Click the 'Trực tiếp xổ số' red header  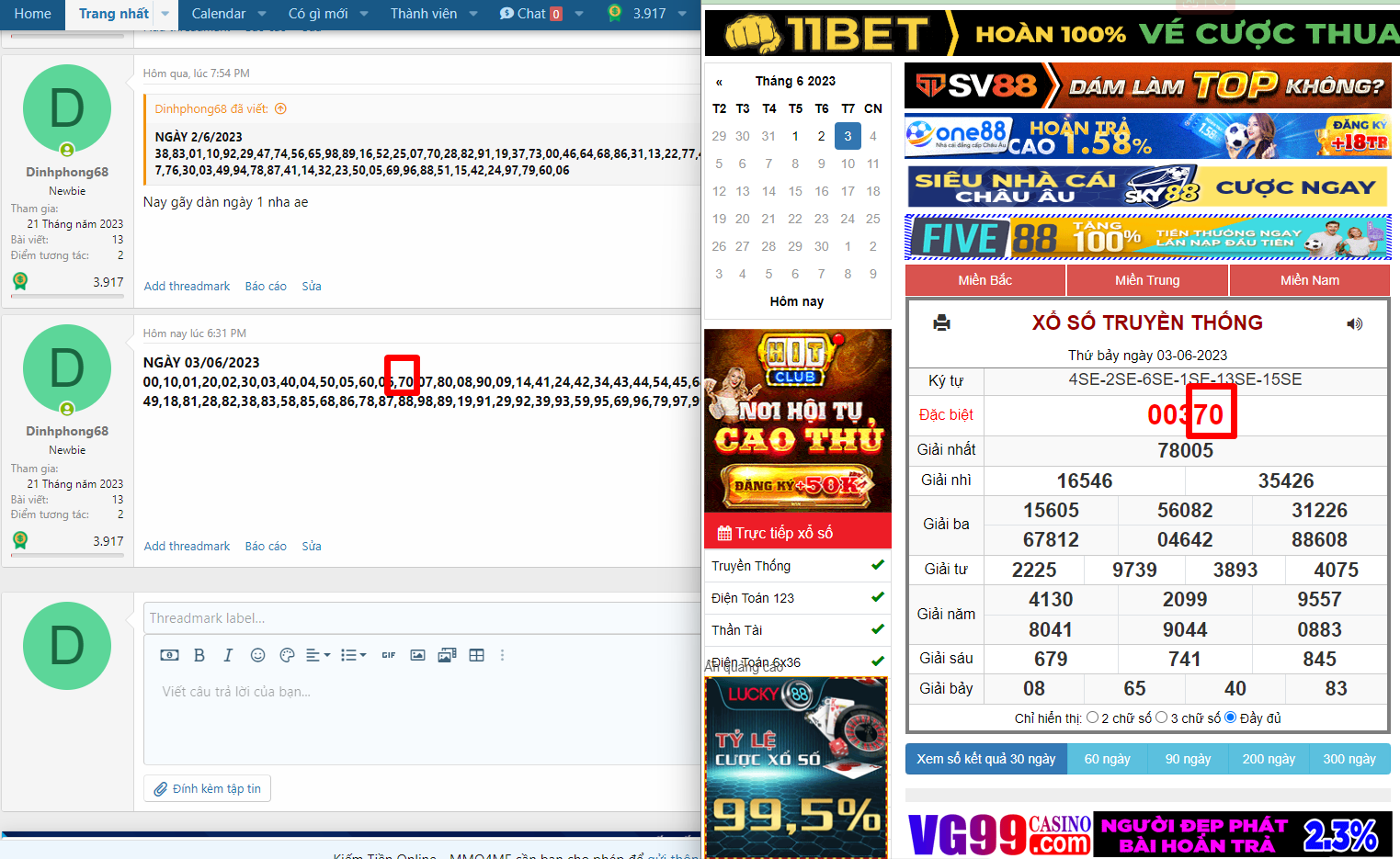(x=798, y=532)
